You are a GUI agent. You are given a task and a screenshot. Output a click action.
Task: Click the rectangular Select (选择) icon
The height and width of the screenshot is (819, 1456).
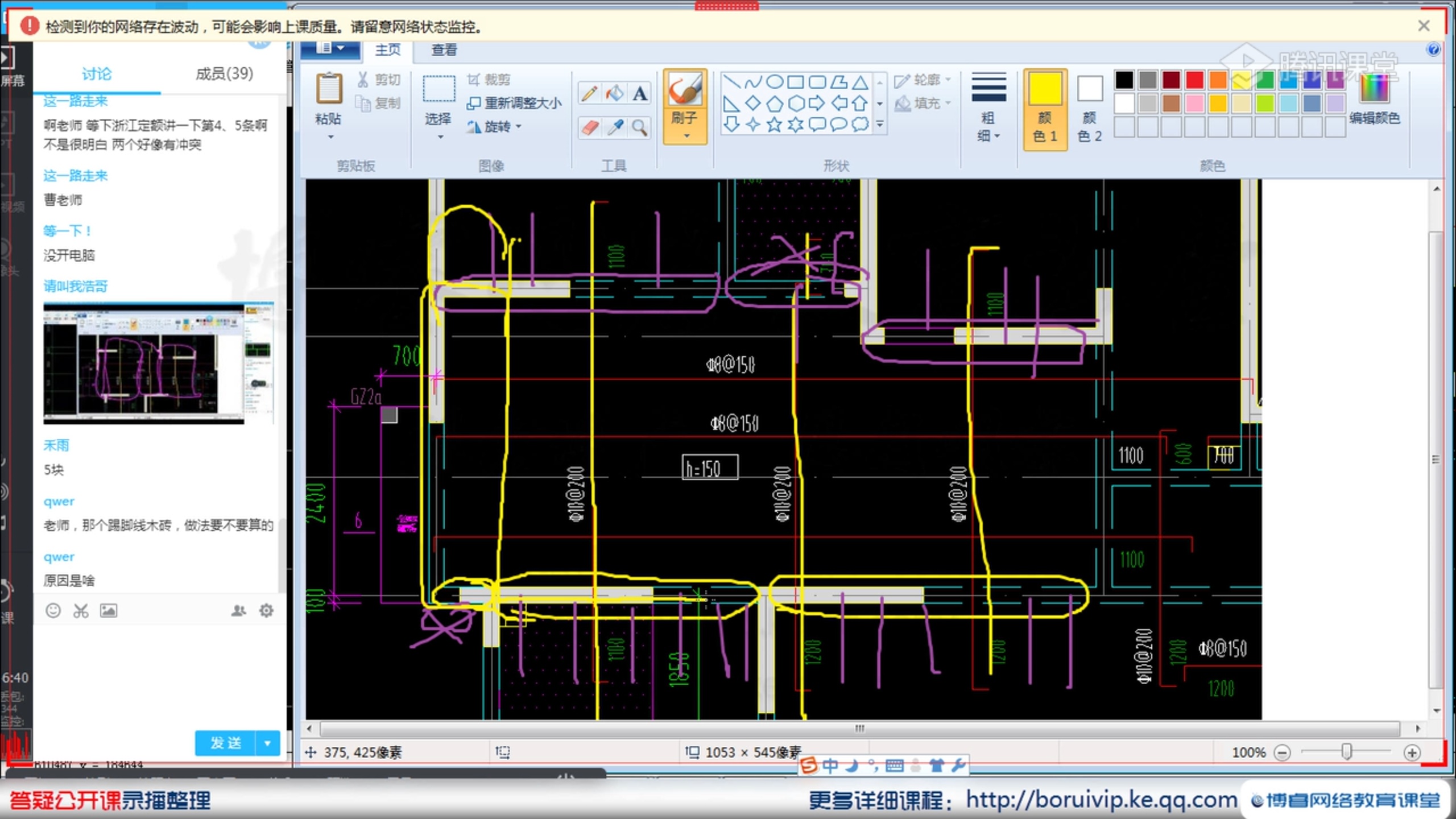439,89
